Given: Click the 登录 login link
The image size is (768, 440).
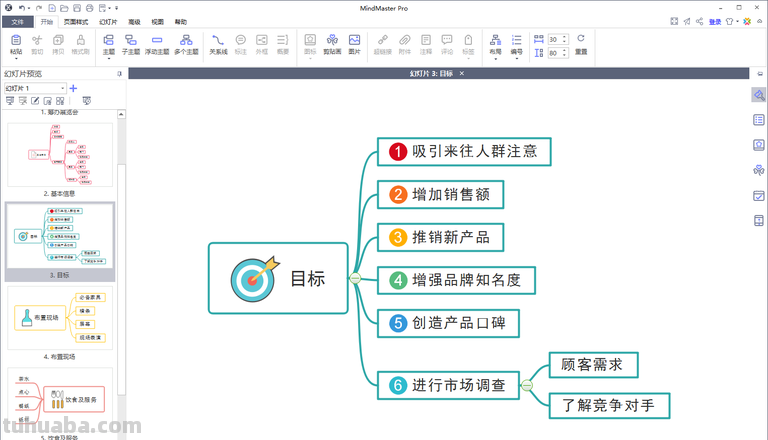Looking at the screenshot, I should point(715,22).
